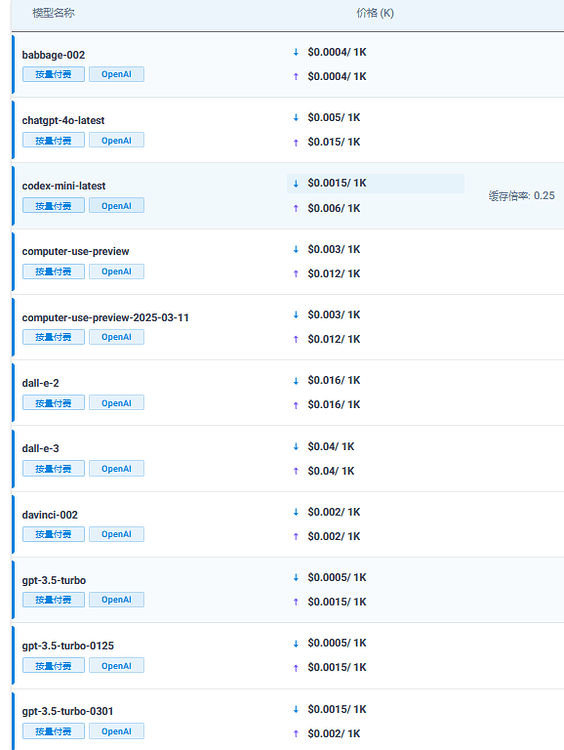
Task: Click davinci-002 input price $0.002/ 1K
Action: [334, 512]
